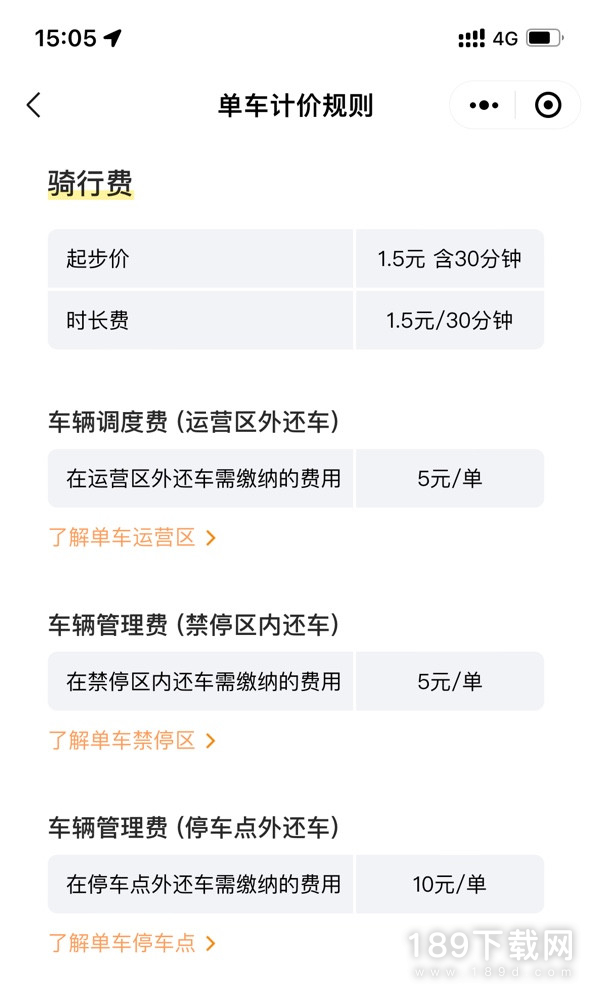The image size is (592, 994).
Task: Open the three-dots more menu
Action: (x=484, y=105)
